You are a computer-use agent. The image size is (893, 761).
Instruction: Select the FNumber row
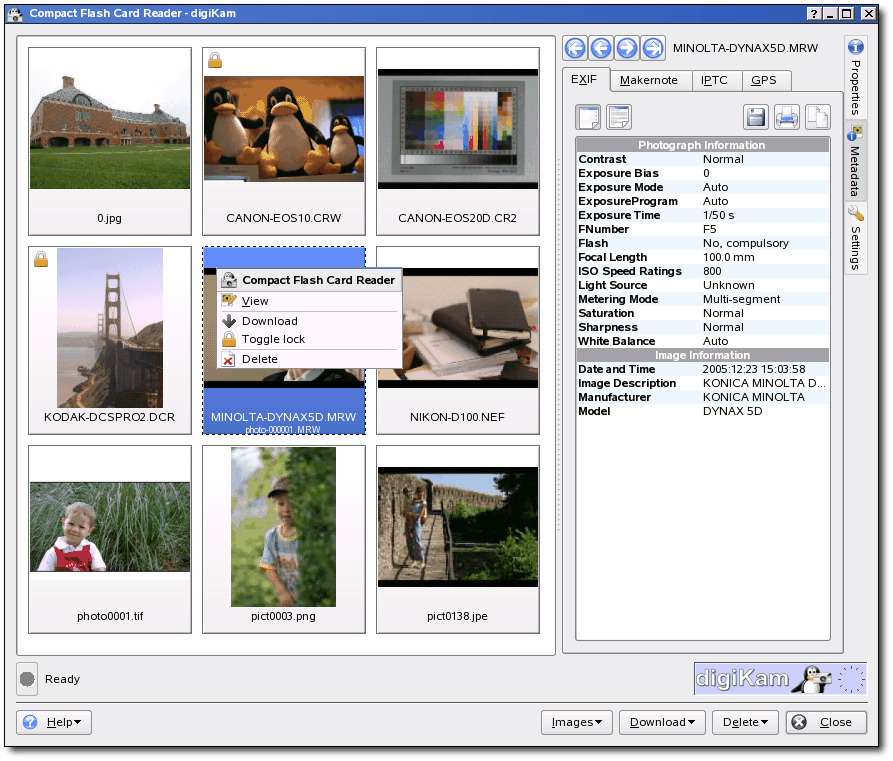coord(702,230)
